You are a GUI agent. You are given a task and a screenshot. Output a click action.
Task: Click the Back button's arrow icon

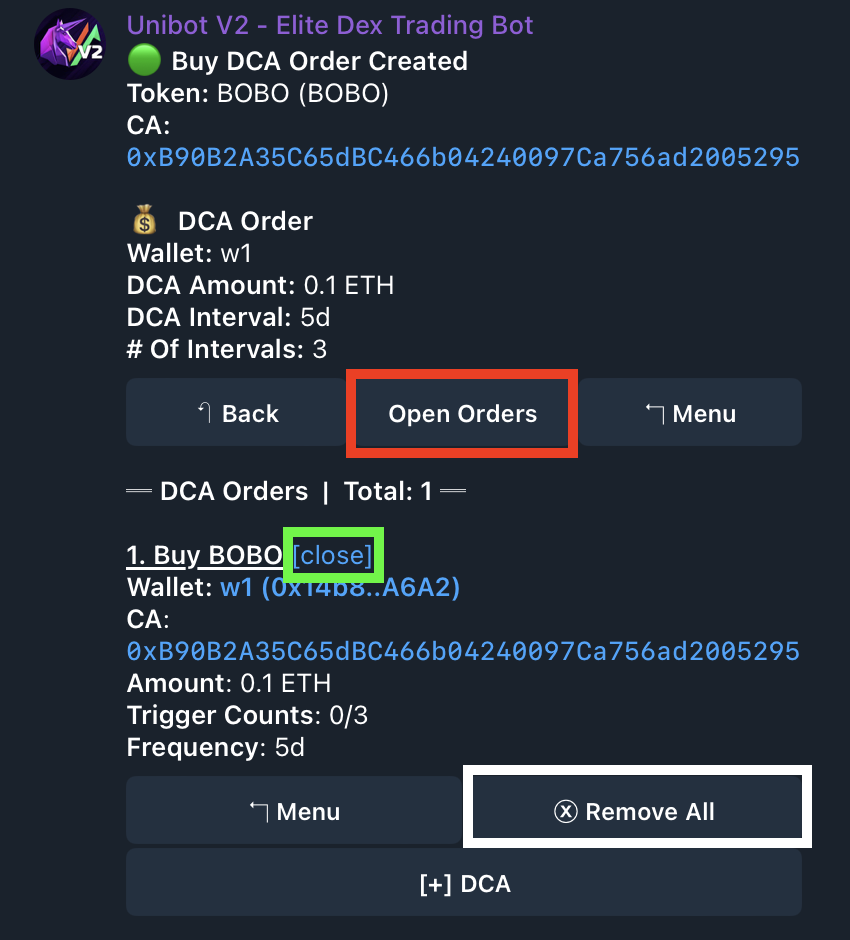coord(204,412)
